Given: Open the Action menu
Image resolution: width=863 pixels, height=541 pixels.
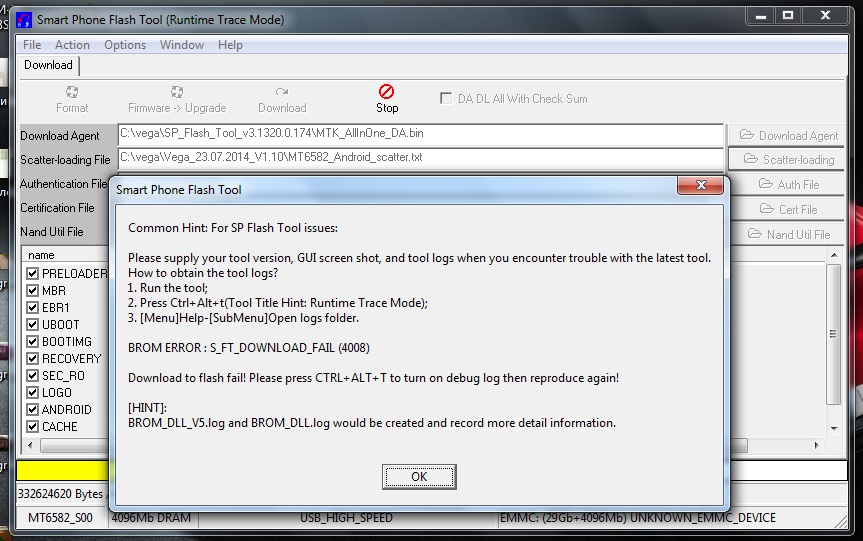Looking at the screenshot, I should [72, 45].
